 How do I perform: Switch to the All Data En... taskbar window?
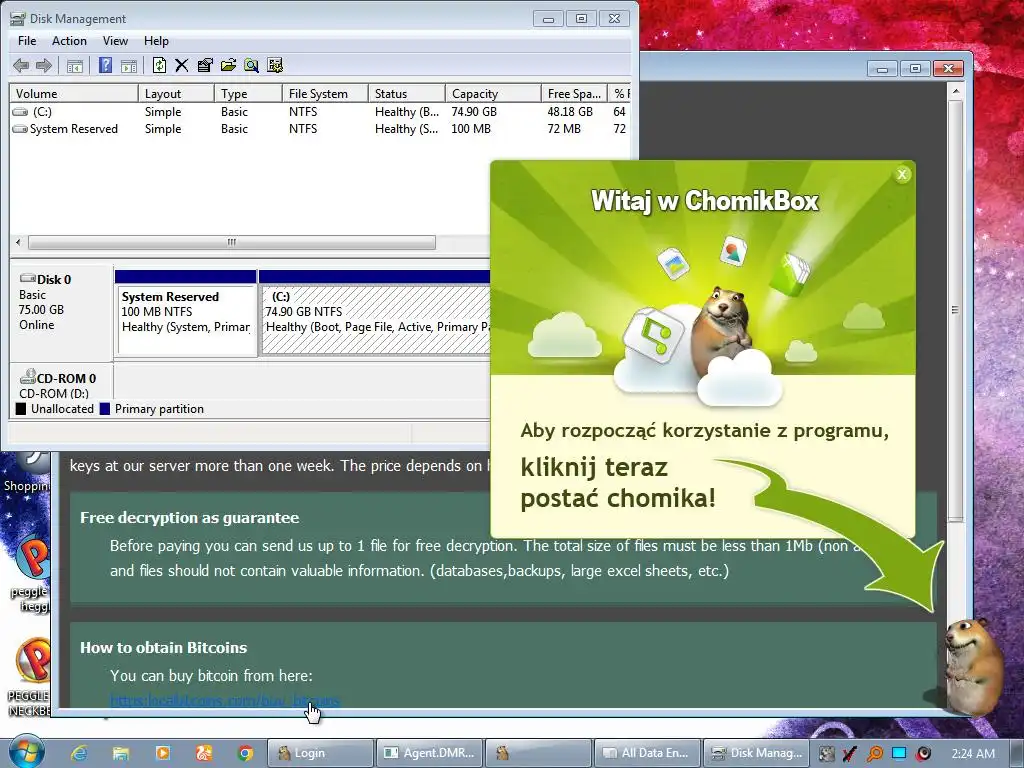tap(647, 753)
